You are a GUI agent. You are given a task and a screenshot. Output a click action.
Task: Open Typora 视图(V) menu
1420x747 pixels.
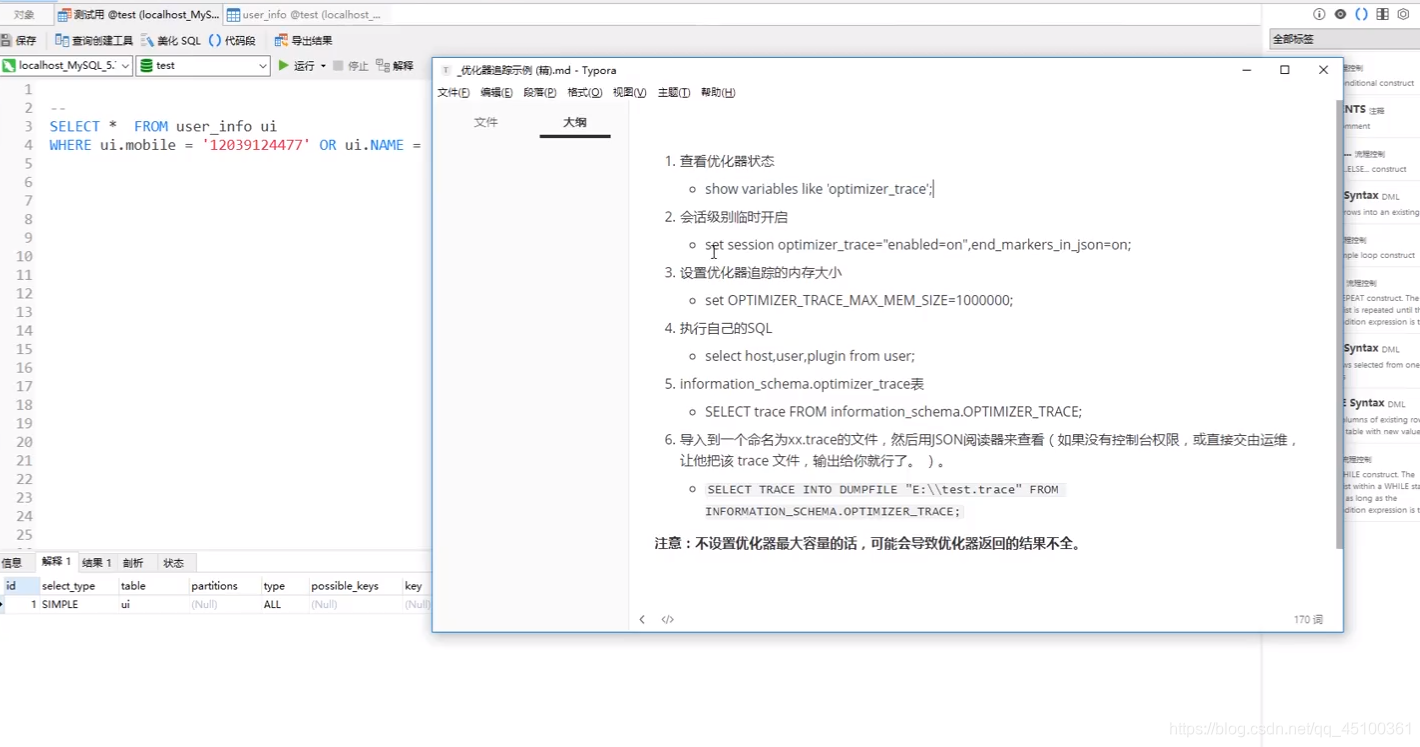[629, 92]
